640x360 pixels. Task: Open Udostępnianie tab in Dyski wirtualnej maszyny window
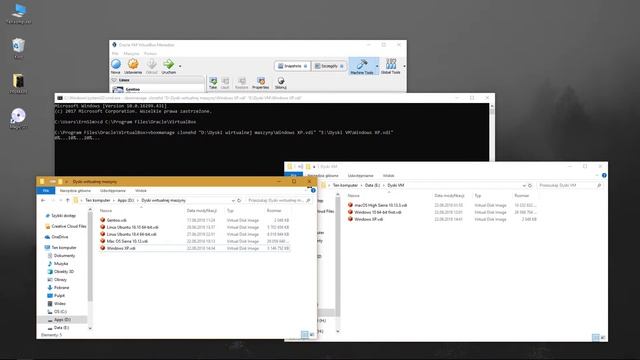point(113,191)
